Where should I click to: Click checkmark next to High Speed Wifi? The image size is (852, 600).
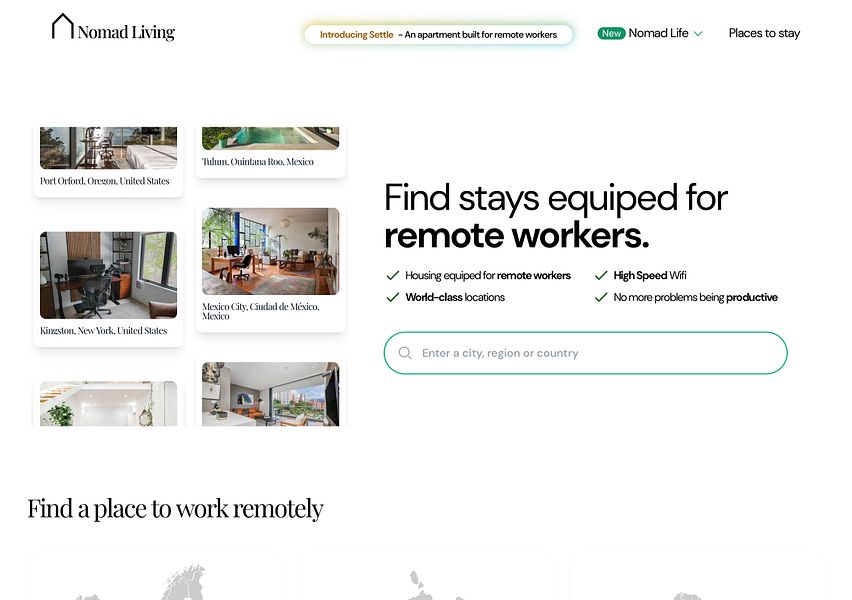click(601, 276)
